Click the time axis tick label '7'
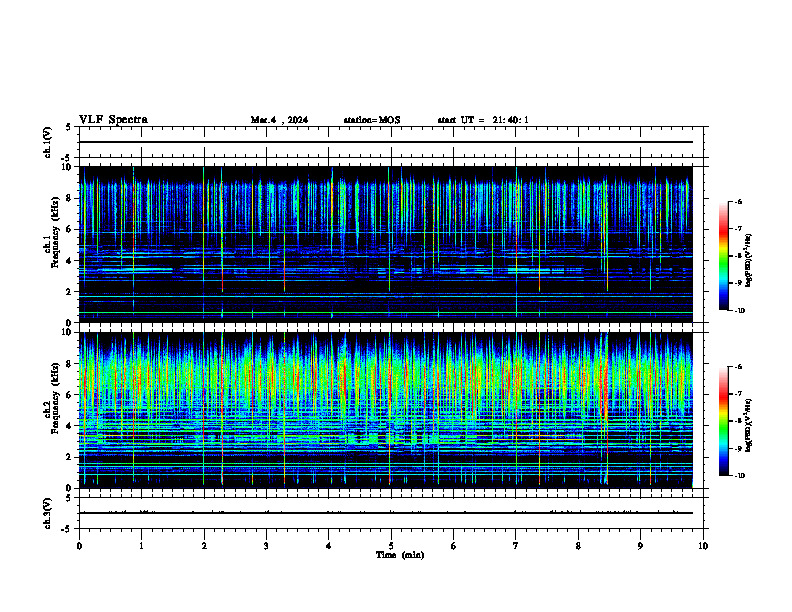Image resolution: width=792 pixels, height=612 pixels. pyautogui.click(x=516, y=546)
